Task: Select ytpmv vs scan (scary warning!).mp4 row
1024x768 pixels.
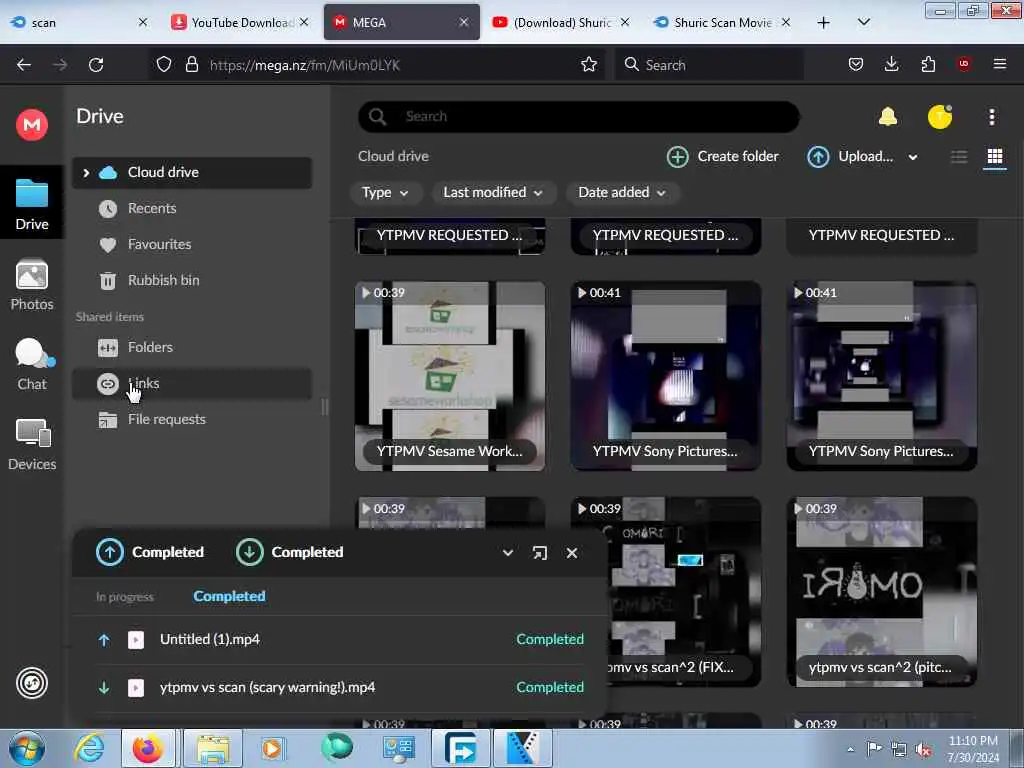Action: (x=340, y=688)
